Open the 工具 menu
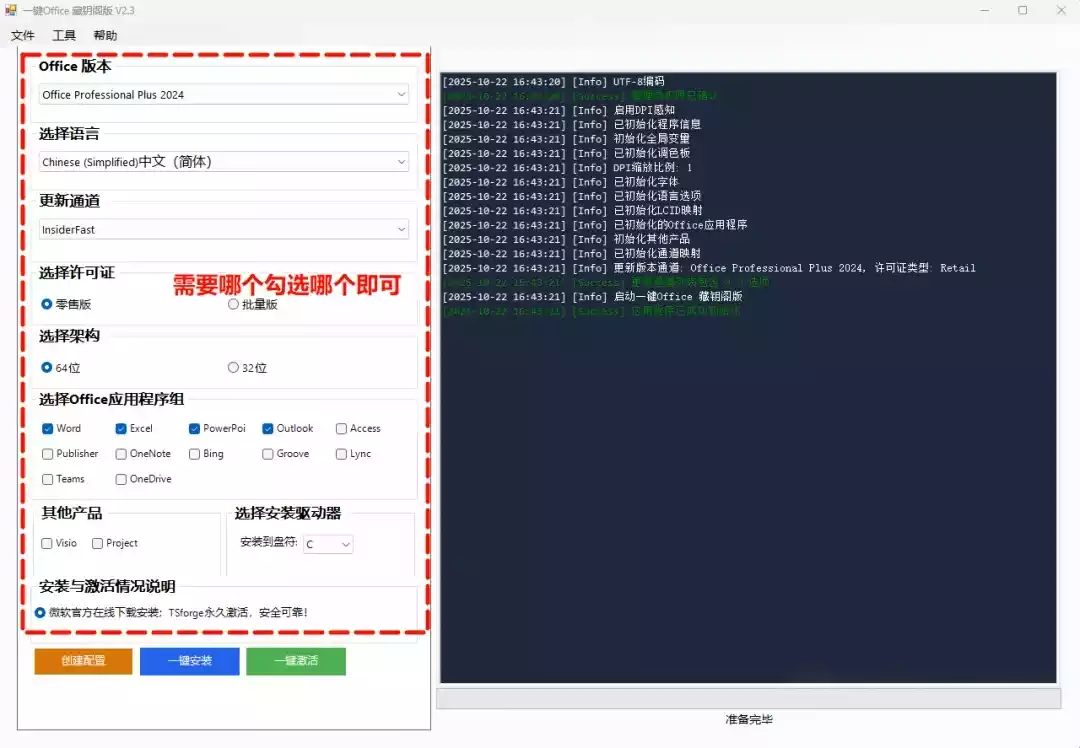The height and width of the screenshot is (748, 1080). coord(64,36)
